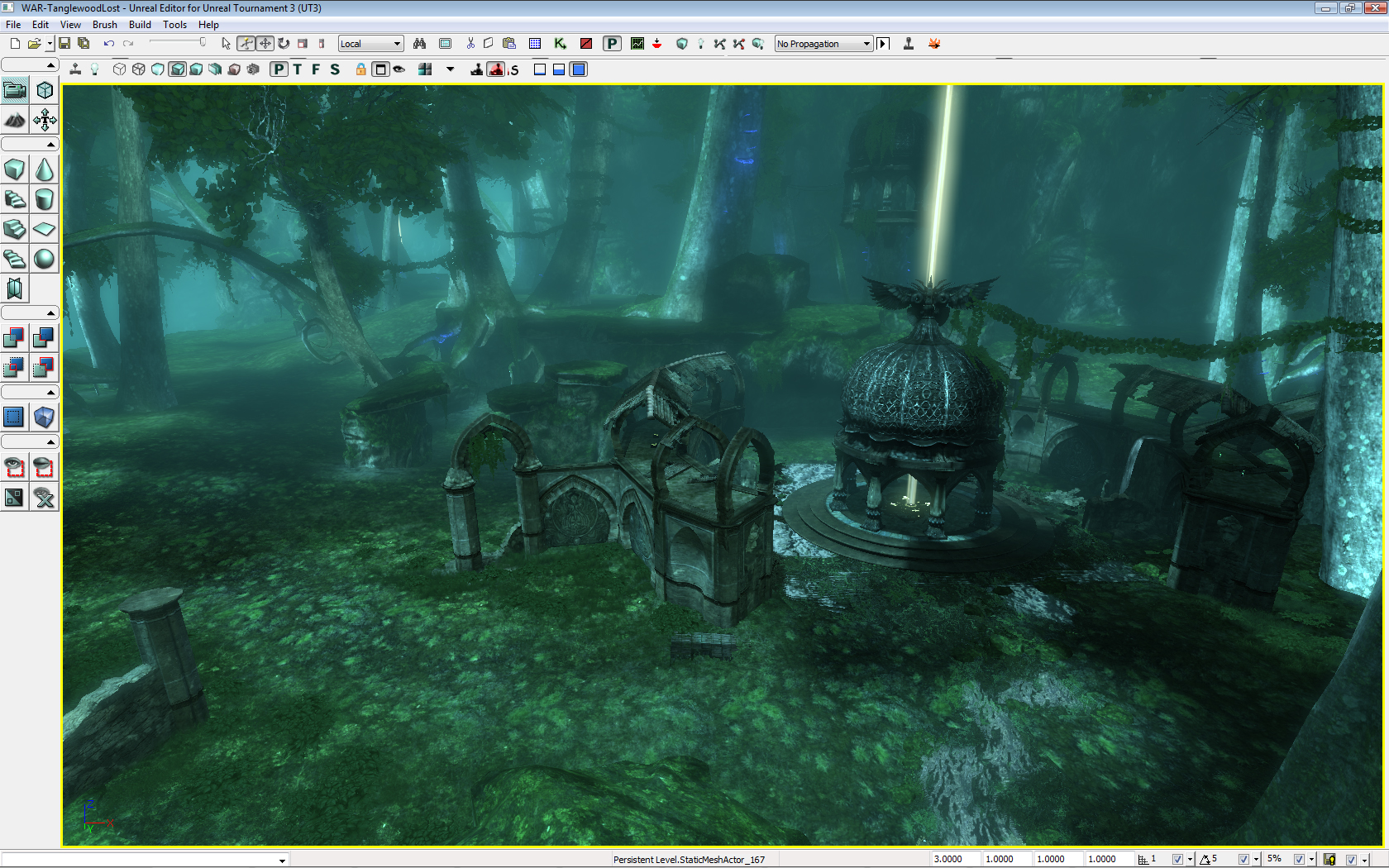This screenshot has width=1389, height=868.
Task: Click the orange flame icon in toolbar
Action: click(934, 44)
